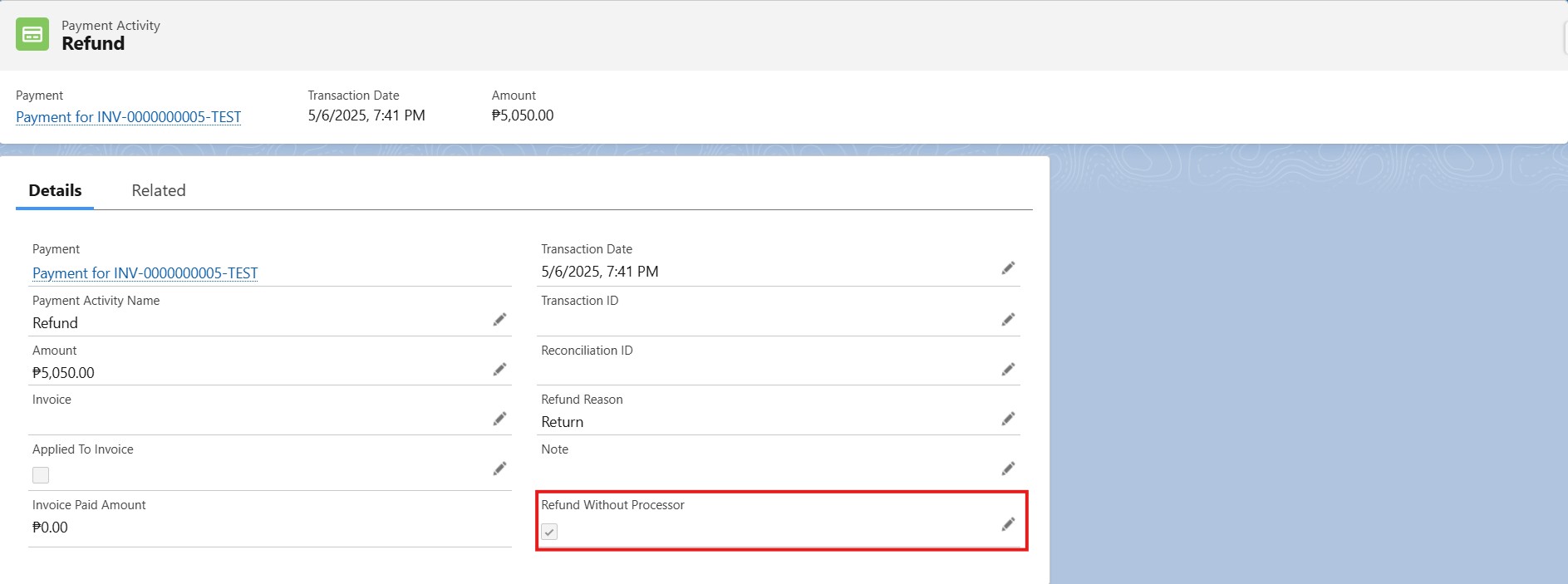Open payment link in the header highlights
The height and width of the screenshot is (584, 1568).
pos(129,117)
